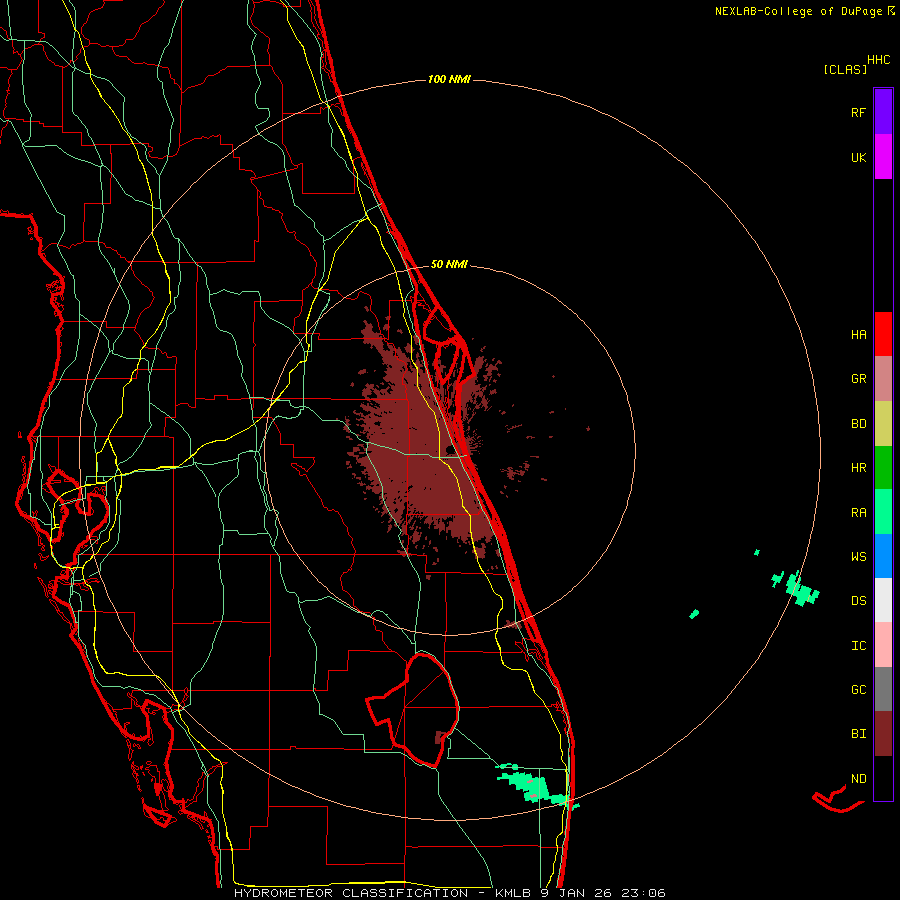Viewport: 900px width, 900px height.
Task: Click the HYDROMETEOR CLASSIFICATION title text
Action: (x=351, y=893)
